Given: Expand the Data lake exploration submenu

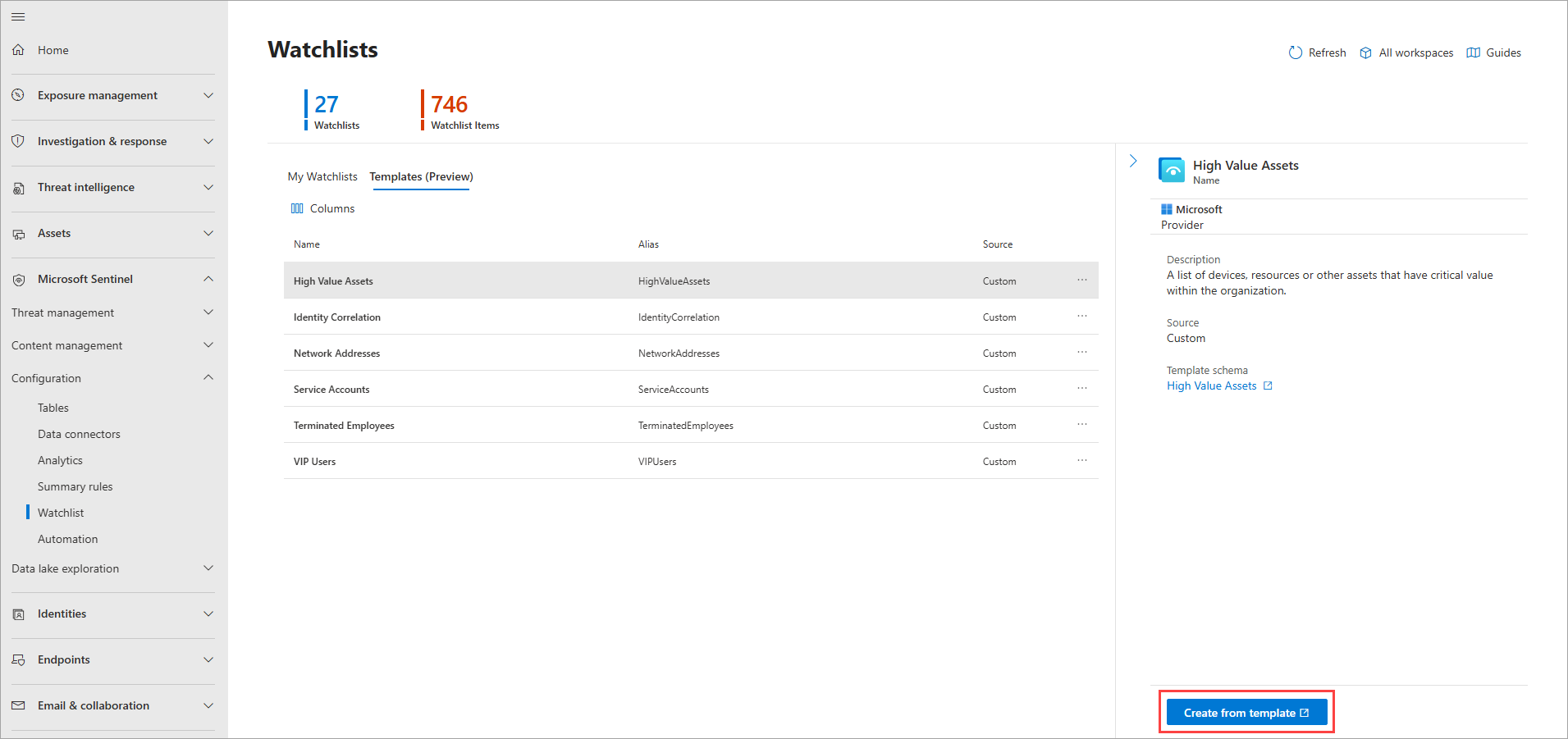Looking at the screenshot, I should 208,568.
